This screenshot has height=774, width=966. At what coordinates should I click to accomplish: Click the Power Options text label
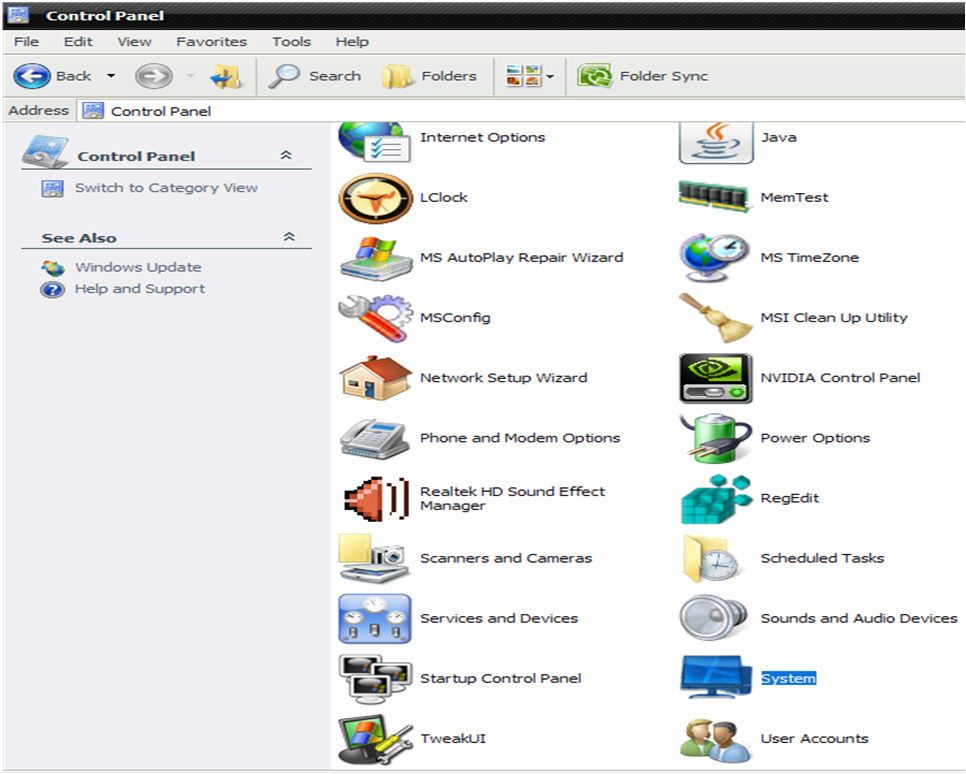point(815,438)
